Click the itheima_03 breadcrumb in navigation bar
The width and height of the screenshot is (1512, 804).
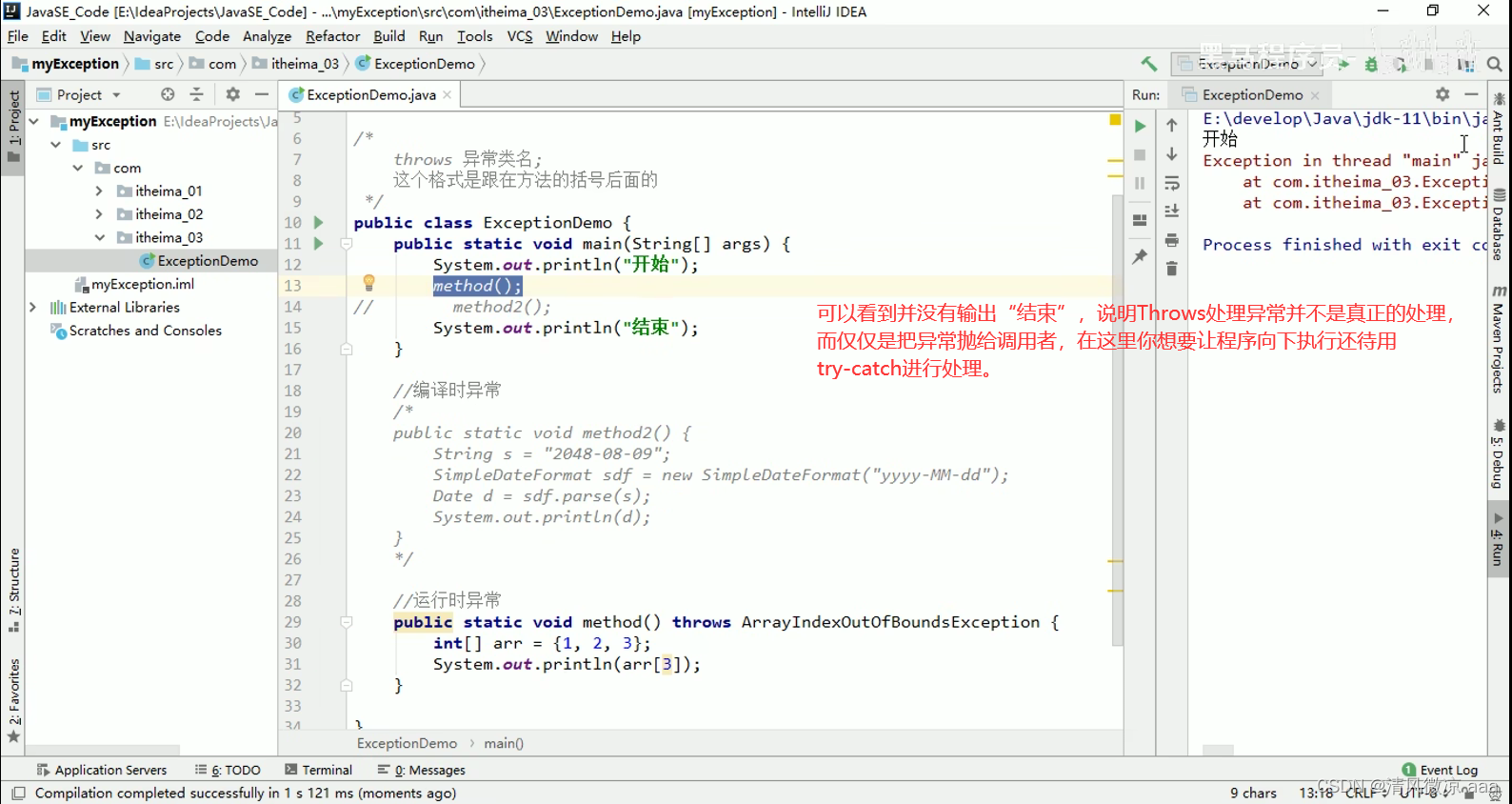[x=295, y=64]
